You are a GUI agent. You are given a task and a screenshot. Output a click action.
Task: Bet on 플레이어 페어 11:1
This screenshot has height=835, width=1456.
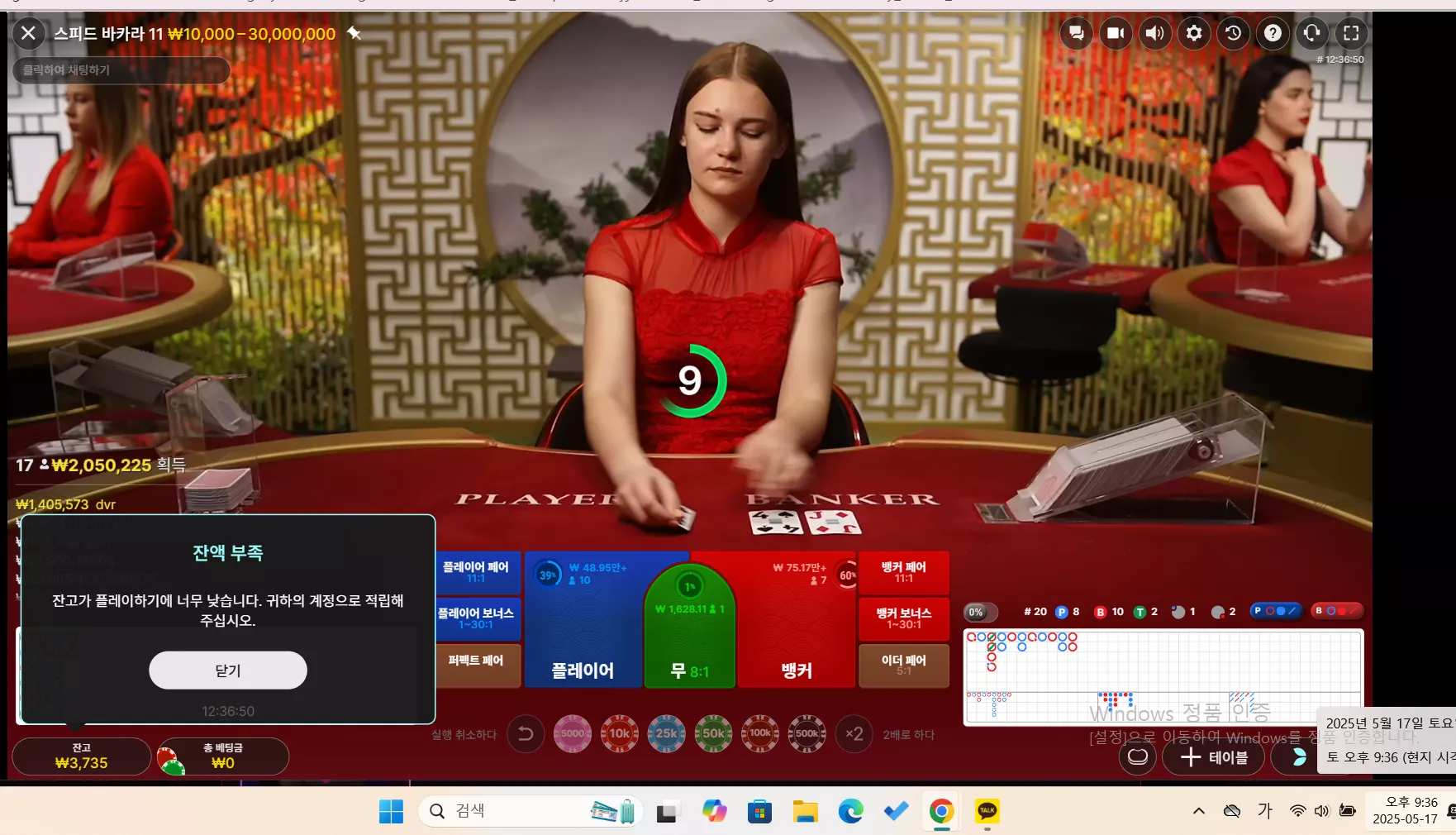coord(477,572)
